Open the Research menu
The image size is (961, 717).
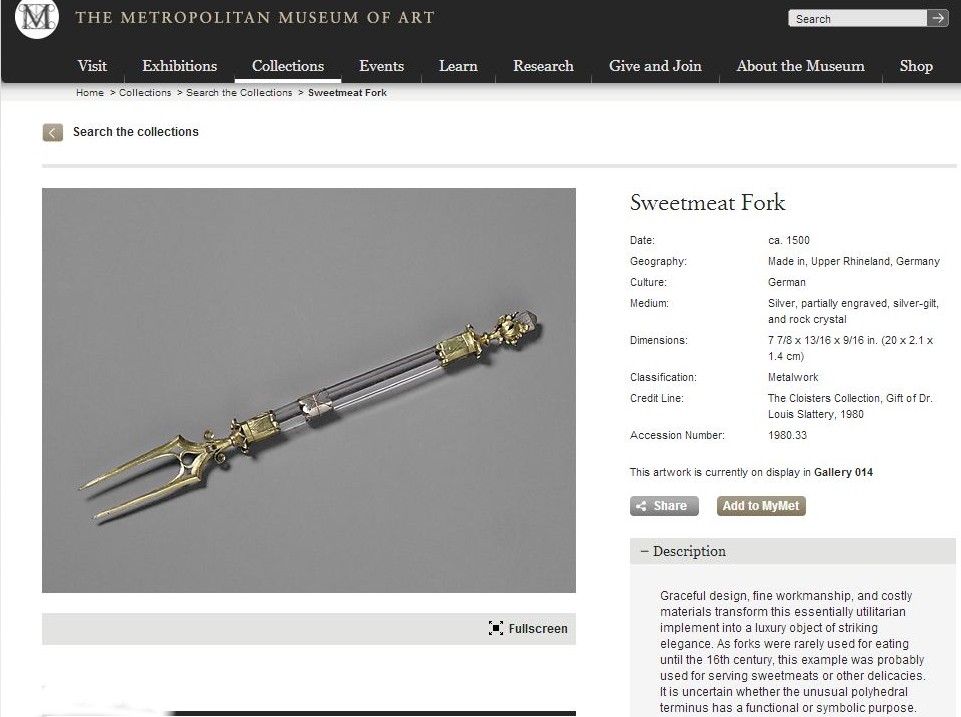[543, 66]
